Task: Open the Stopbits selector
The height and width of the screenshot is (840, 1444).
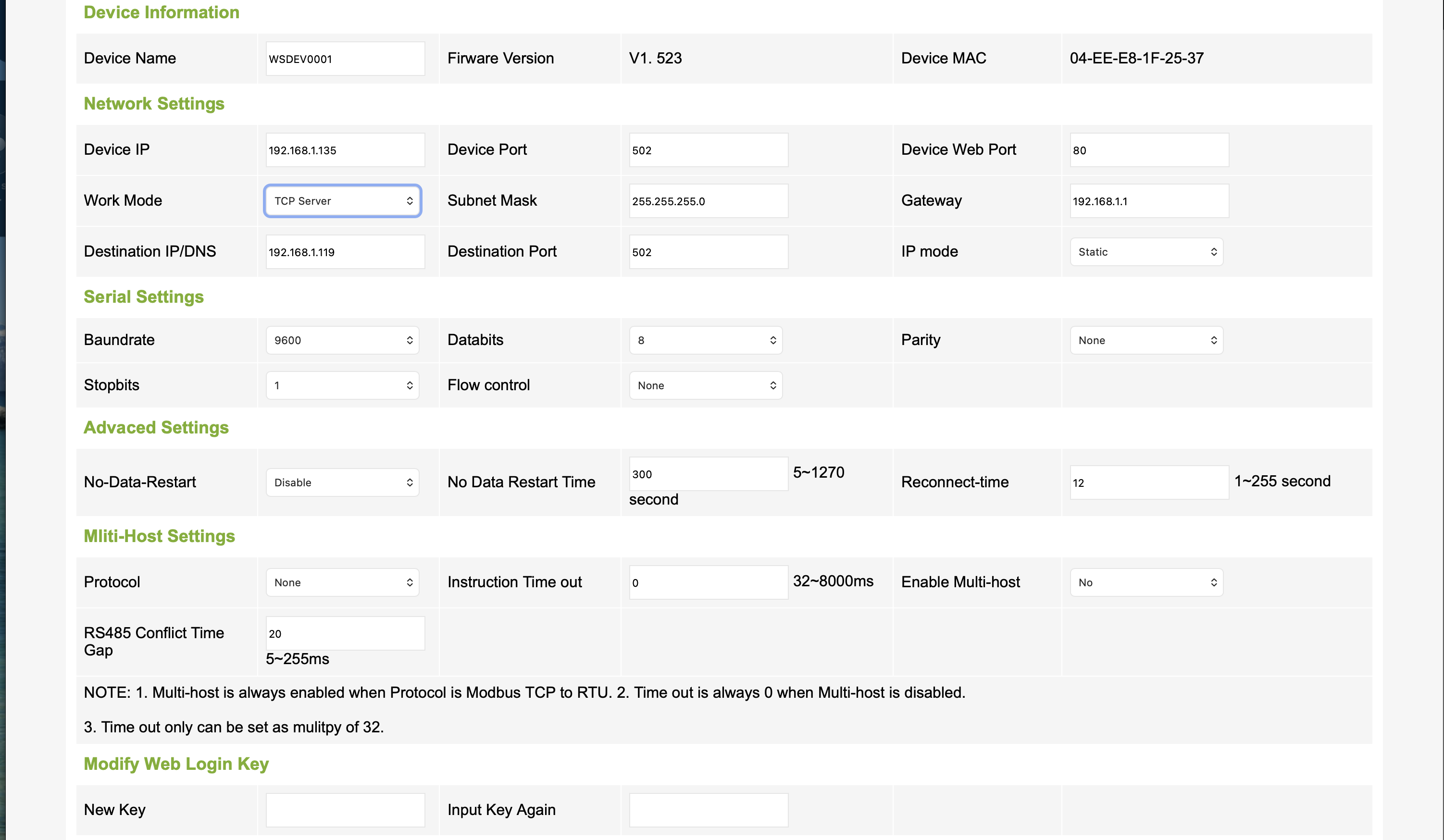Action: 343,385
